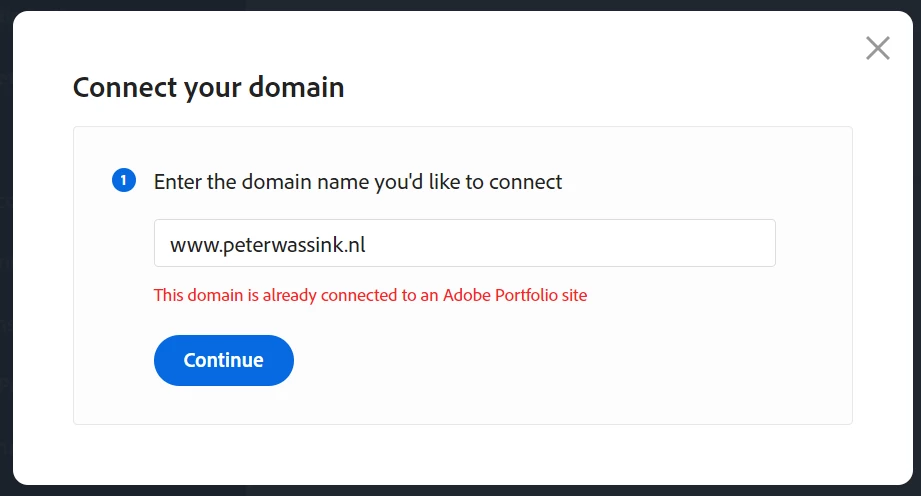Click the "Connect your domain" heading
The width and height of the screenshot is (921, 496).
point(208,88)
